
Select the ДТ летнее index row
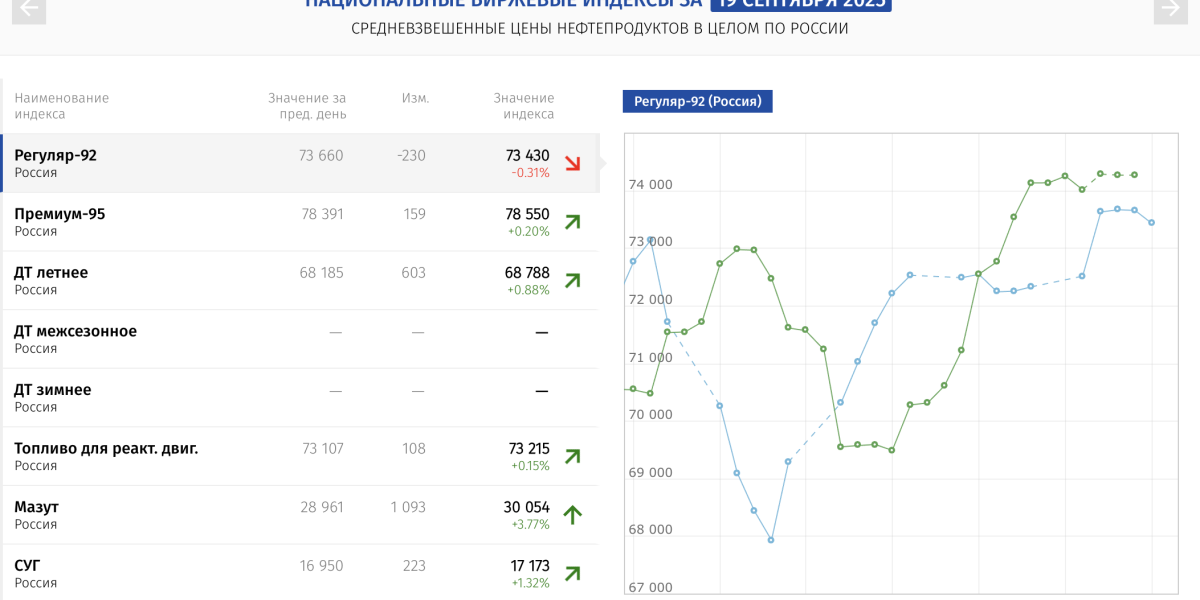(x=300, y=281)
